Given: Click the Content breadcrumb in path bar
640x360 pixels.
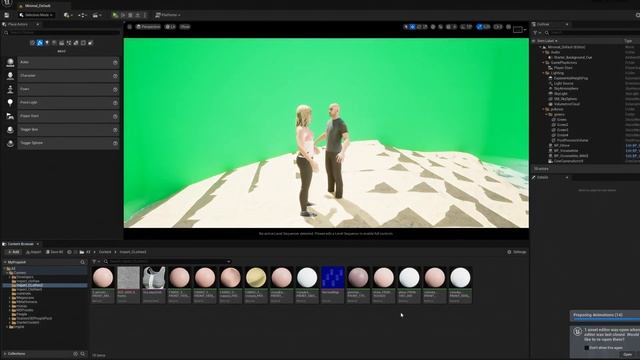Looking at the screenshot, I should coord(105,252).
